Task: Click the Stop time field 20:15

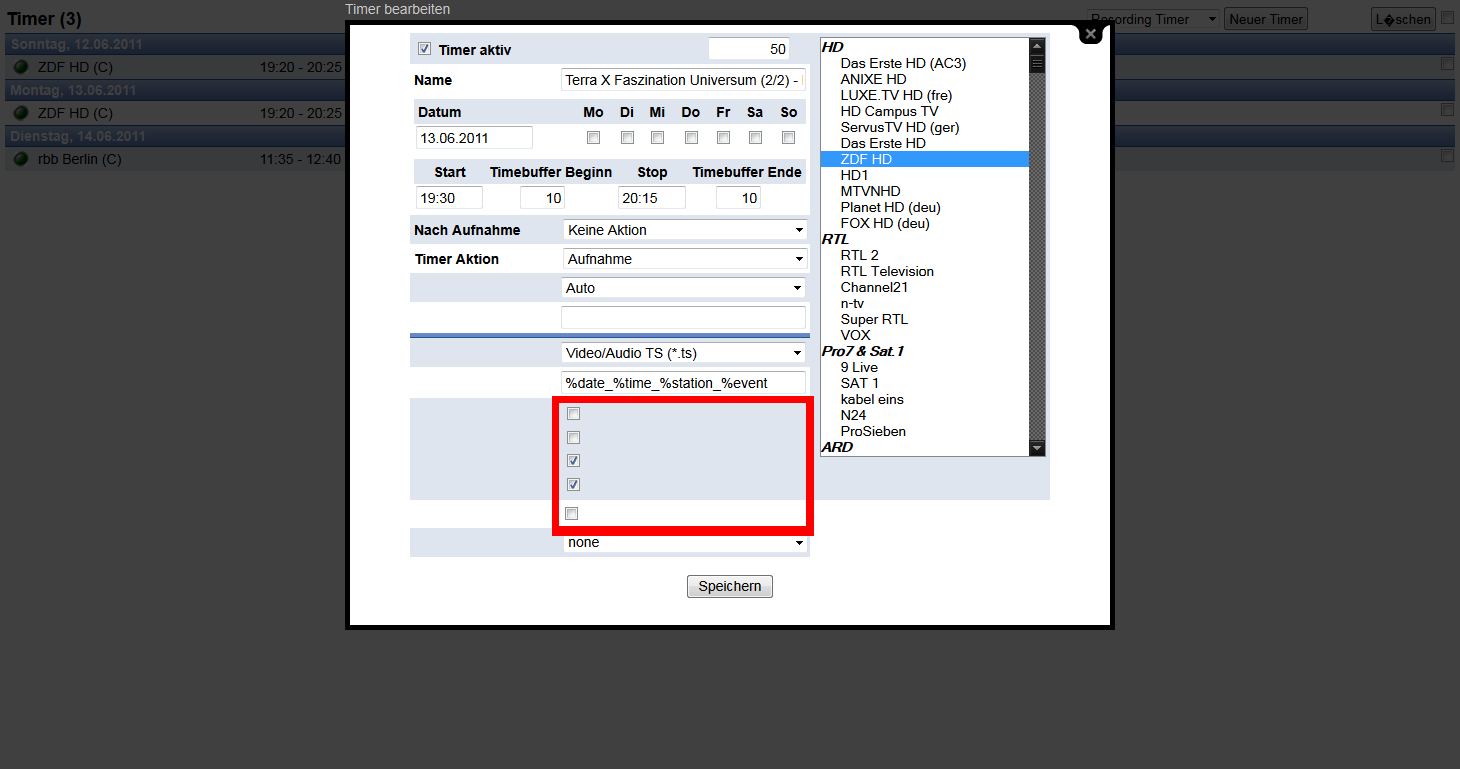Action: tap(652, 198)
